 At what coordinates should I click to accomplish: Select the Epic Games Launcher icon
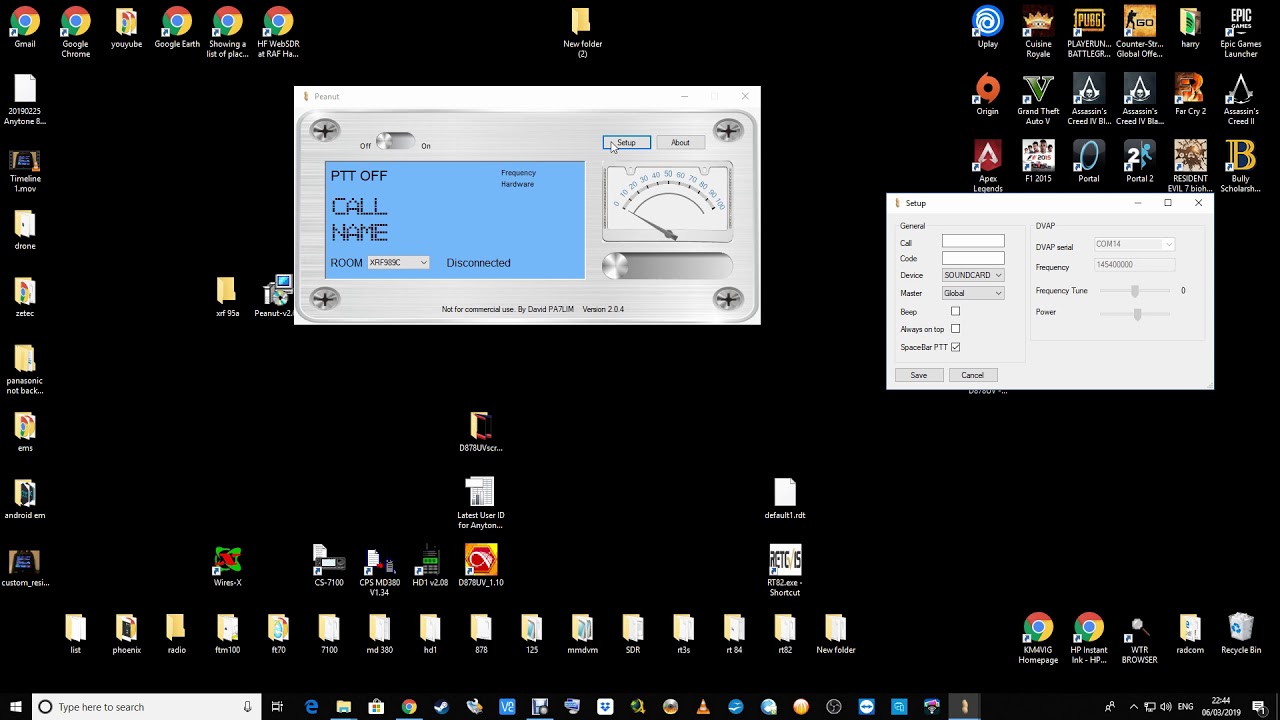coord(1241,32)
